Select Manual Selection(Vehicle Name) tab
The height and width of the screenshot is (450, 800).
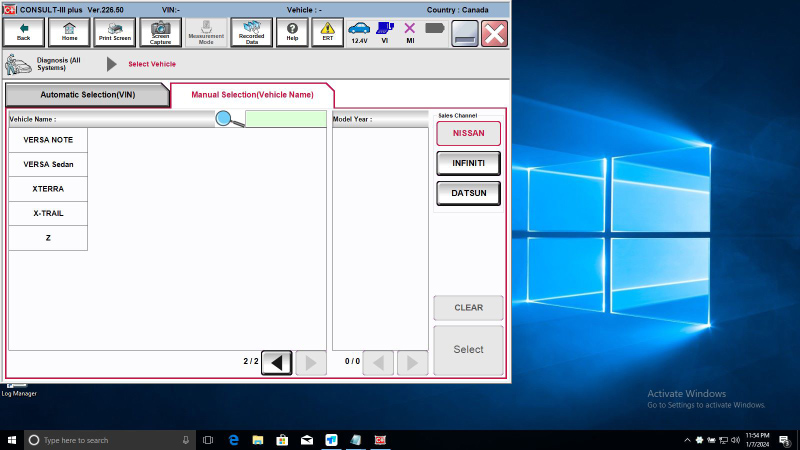pyautogui.click(x=252, y=95)
